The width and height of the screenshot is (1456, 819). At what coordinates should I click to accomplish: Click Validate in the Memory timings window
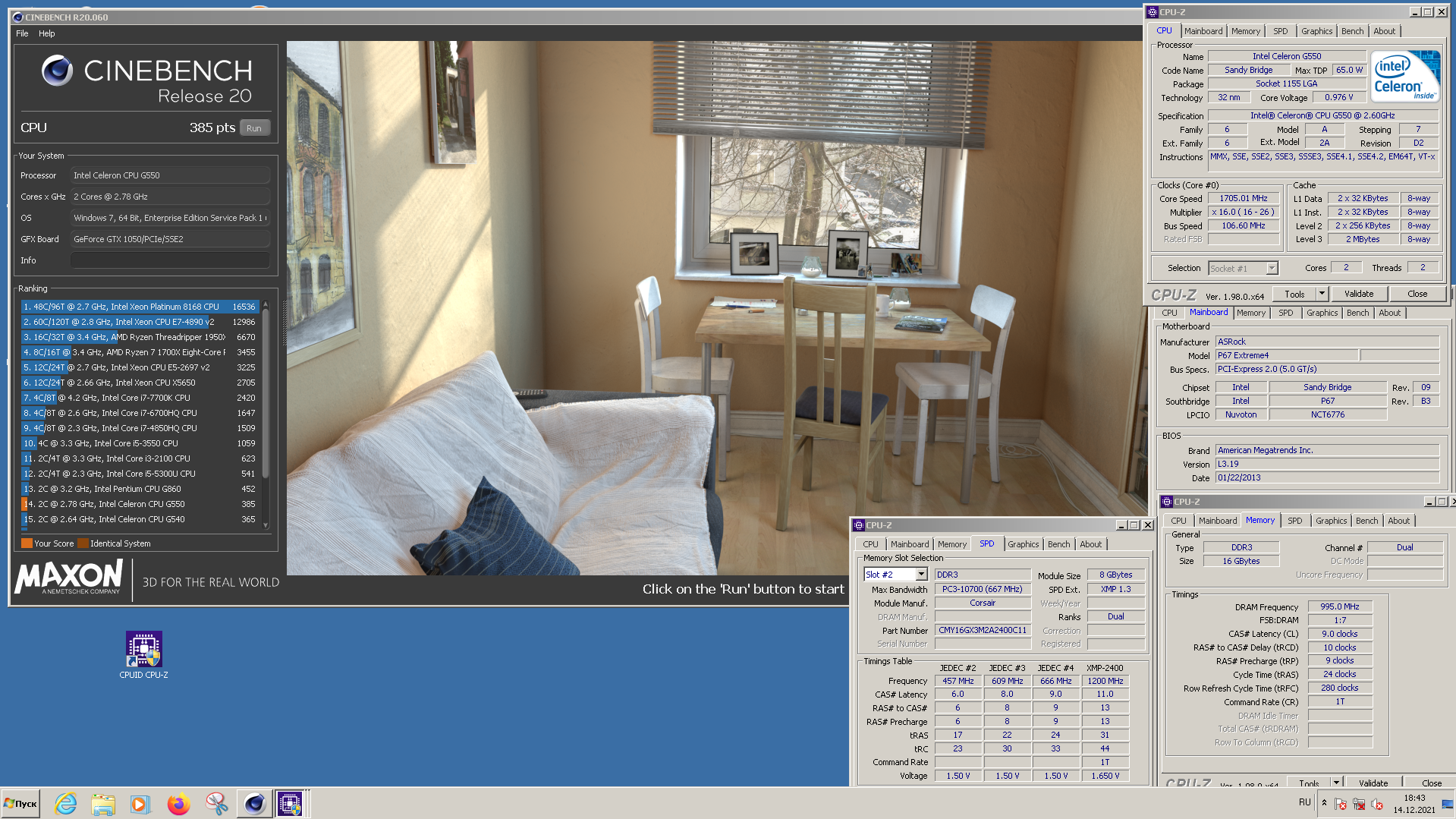pos(1373,783)
